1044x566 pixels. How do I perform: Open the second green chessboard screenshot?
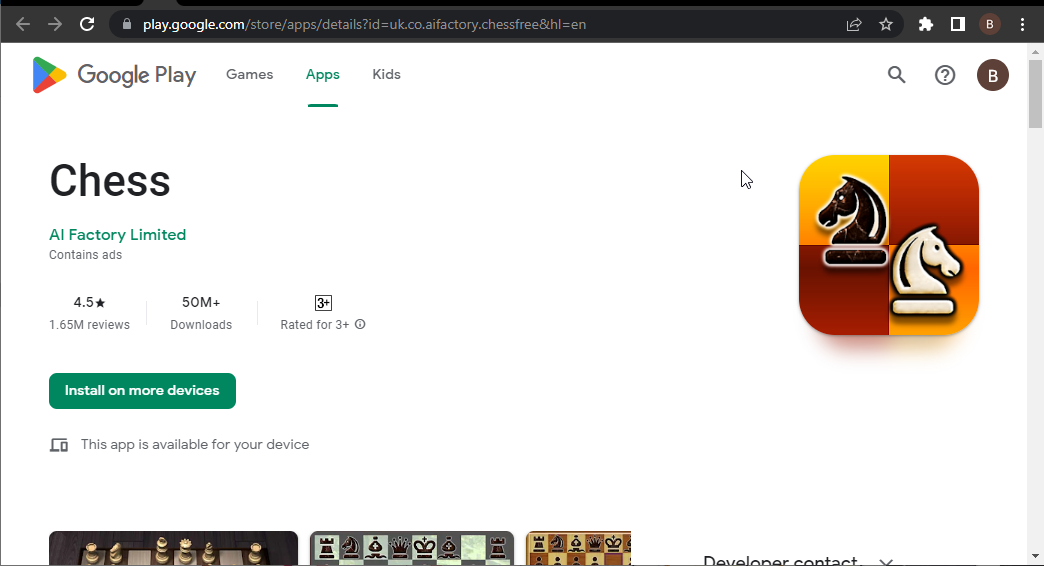tap(412, 549)
